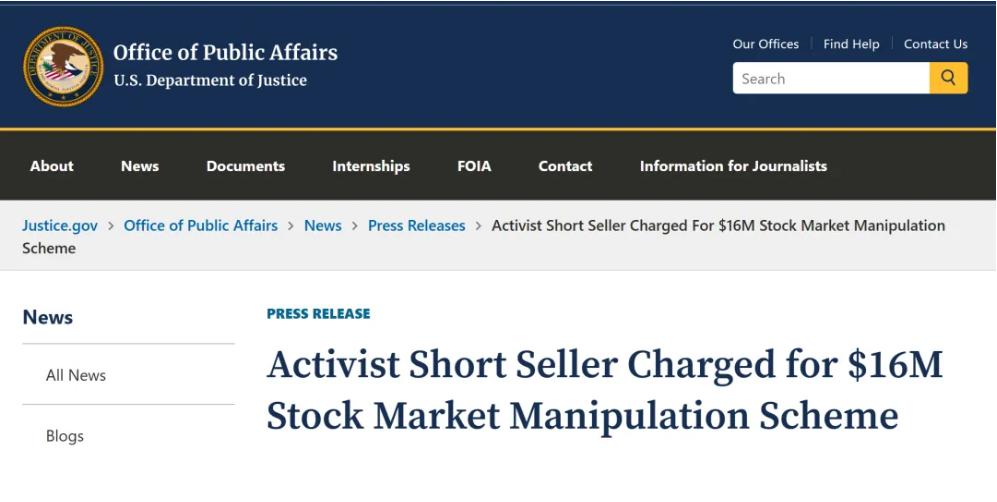
Task: Open the About menu item
Action: [52, 166]
